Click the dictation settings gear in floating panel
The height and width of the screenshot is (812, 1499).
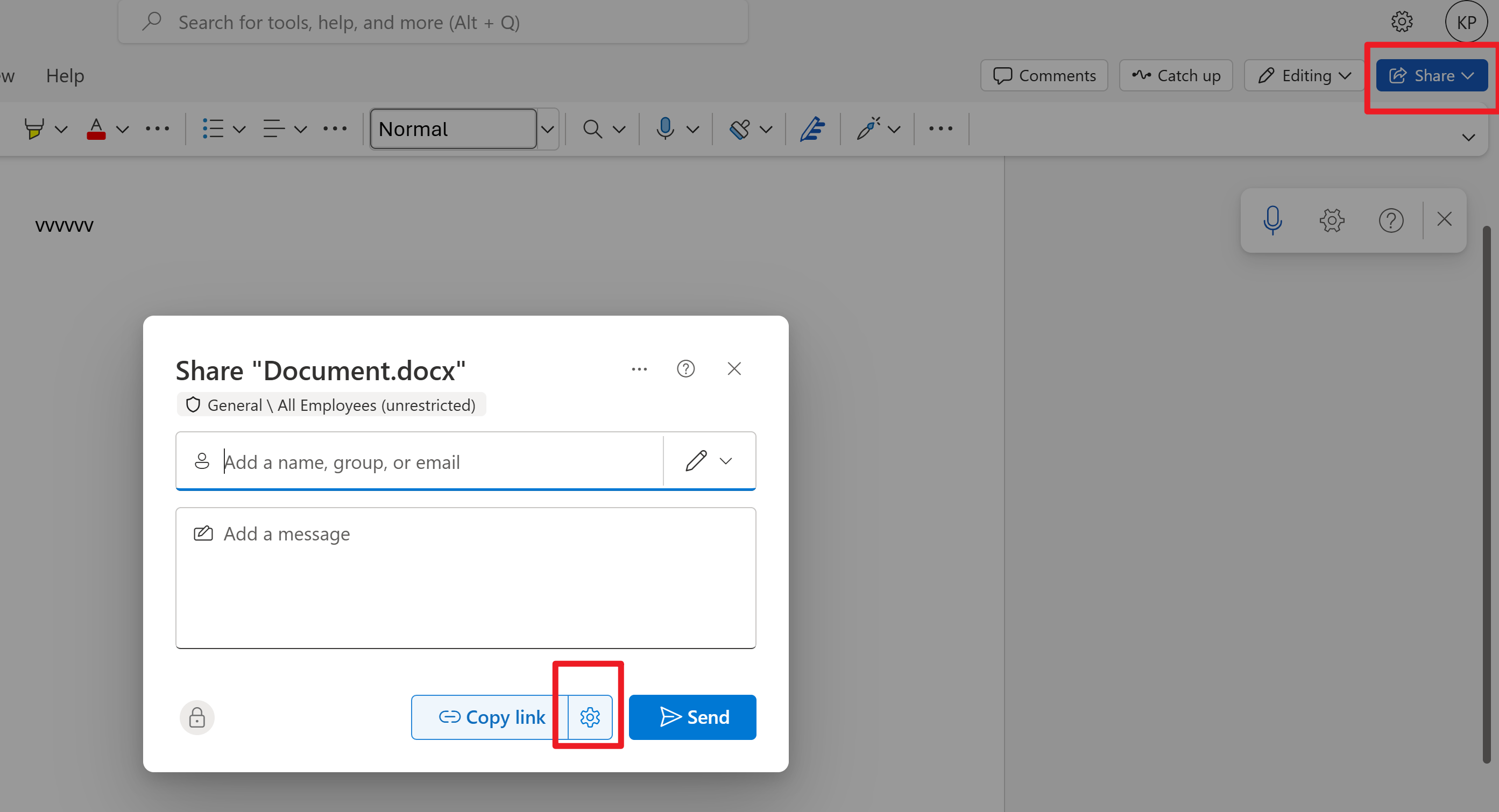click(x=1332, y=220)
